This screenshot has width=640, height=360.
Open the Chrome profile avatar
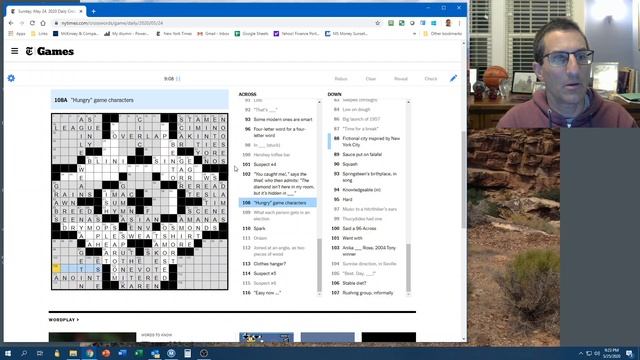pos(448,23)
